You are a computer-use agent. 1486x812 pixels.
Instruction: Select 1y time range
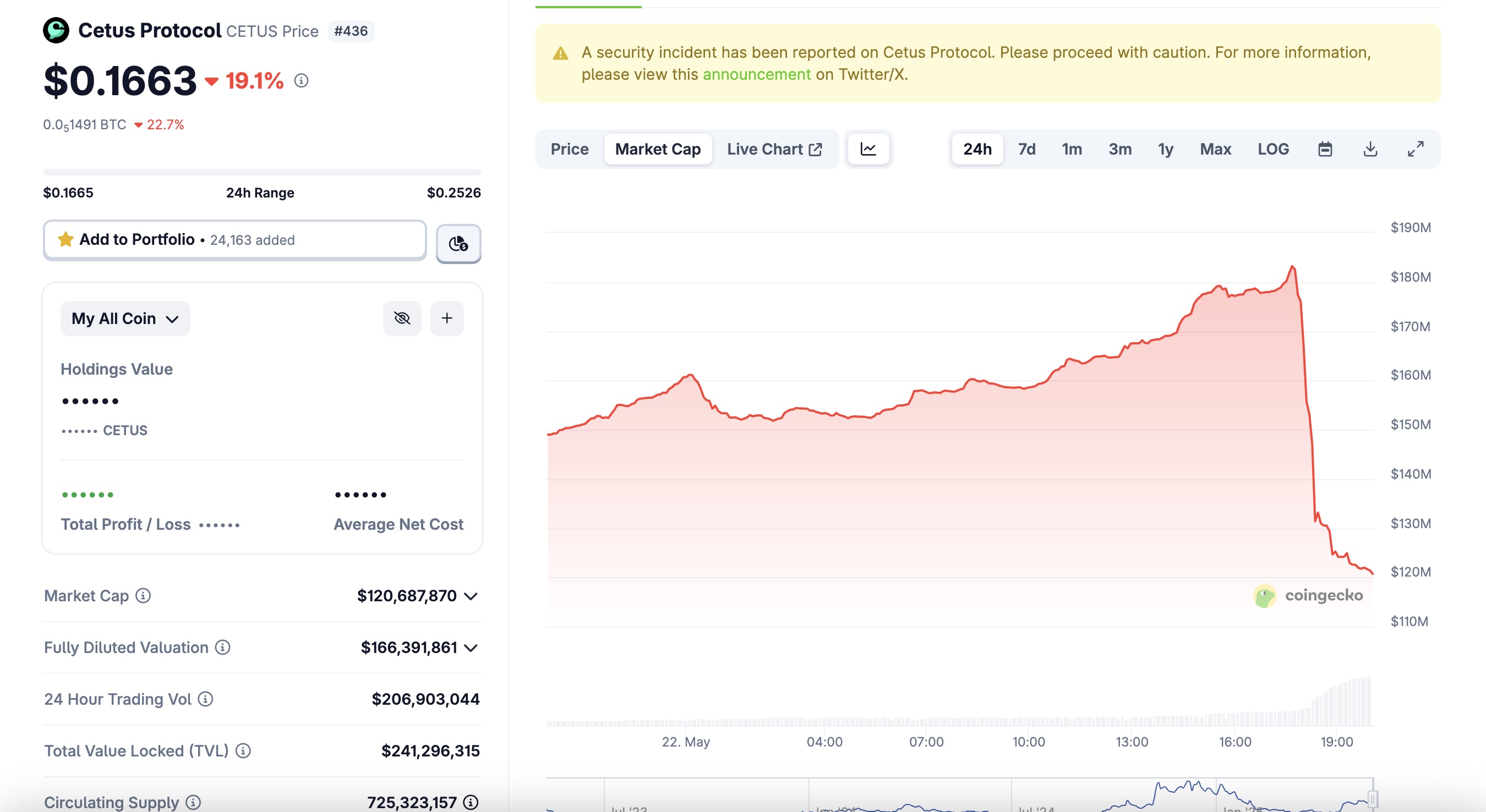[1165, 149]
